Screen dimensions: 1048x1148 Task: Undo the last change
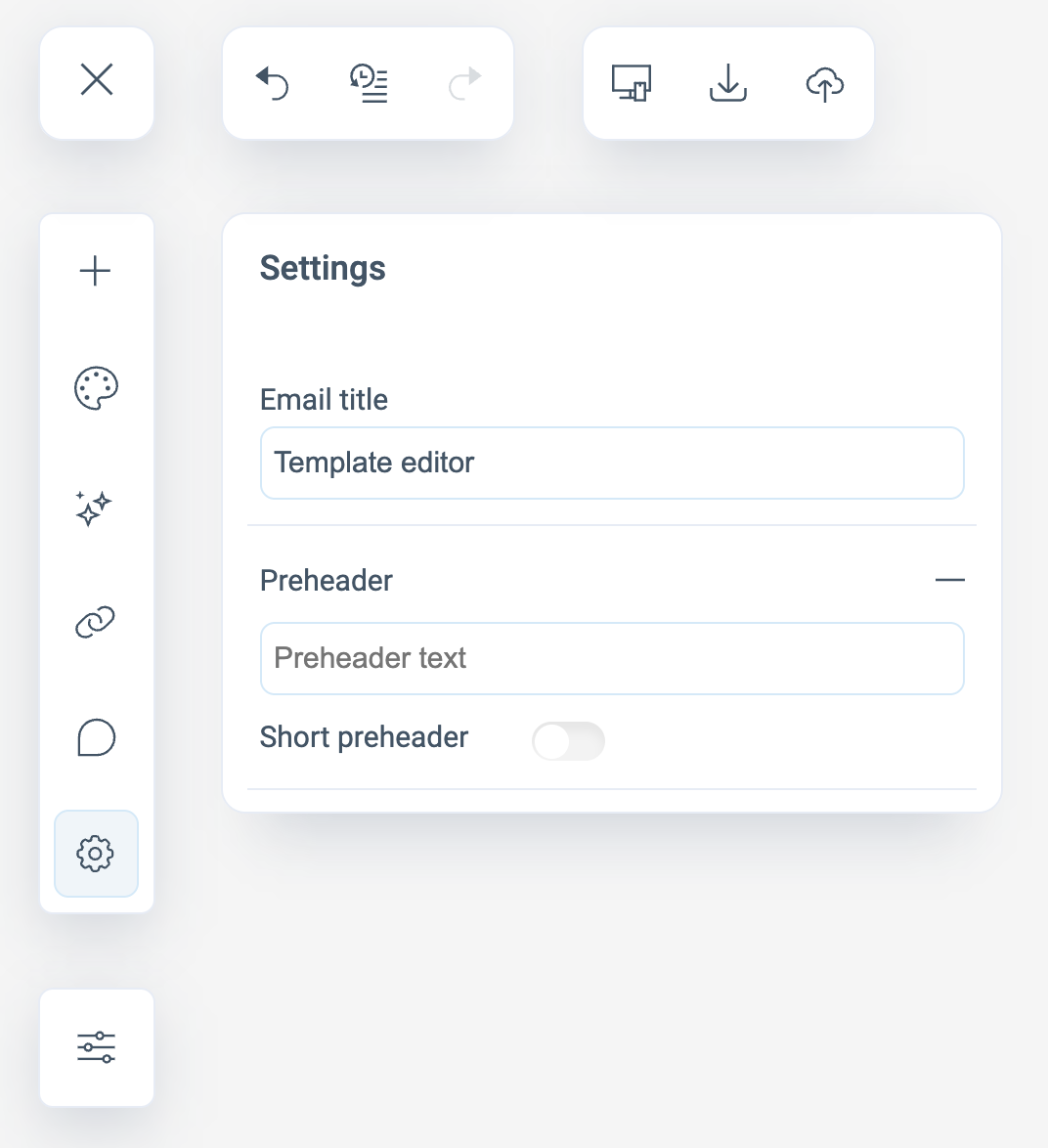pos(272,82)
